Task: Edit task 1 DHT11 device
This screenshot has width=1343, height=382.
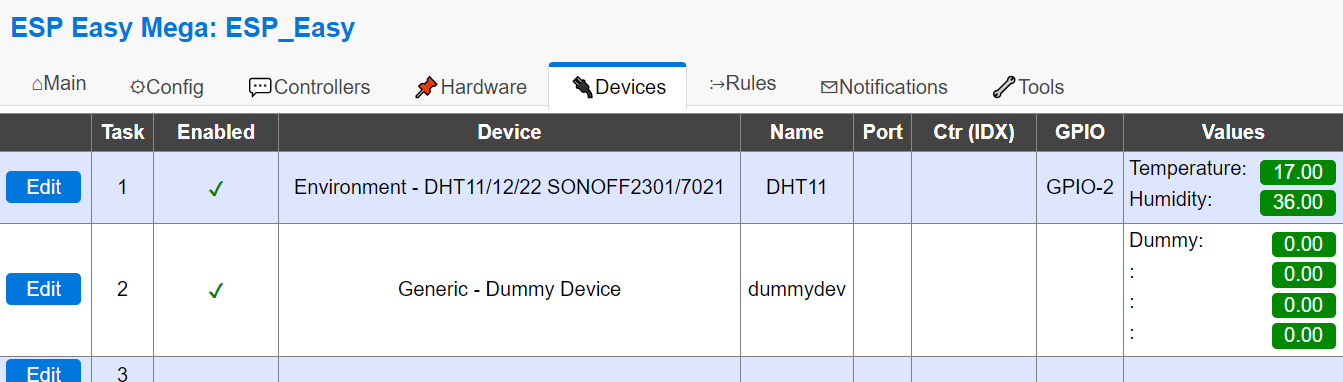Action: (44, 187)
